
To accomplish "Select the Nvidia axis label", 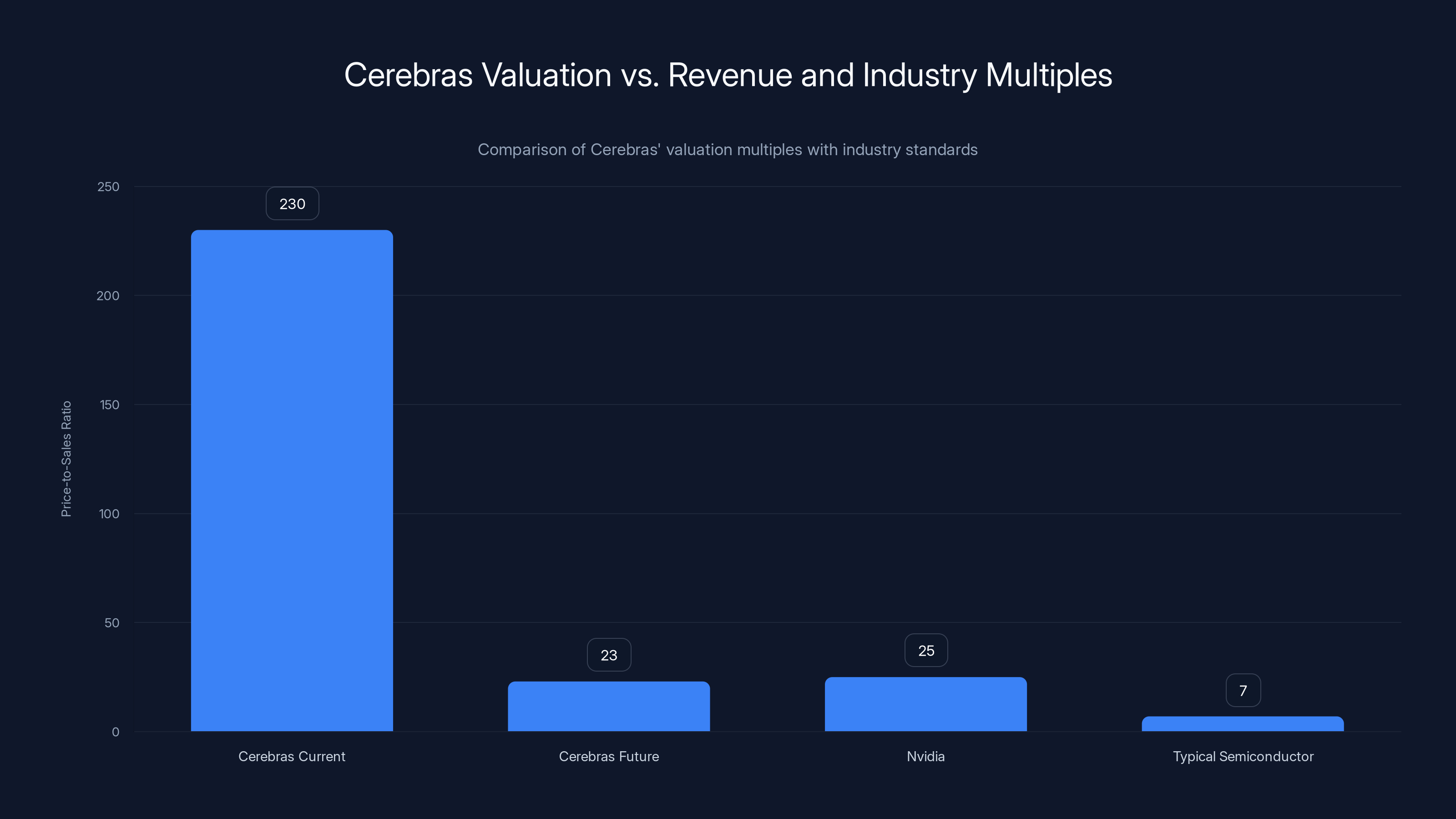I will pyautogui.click(x=925, y=756).
